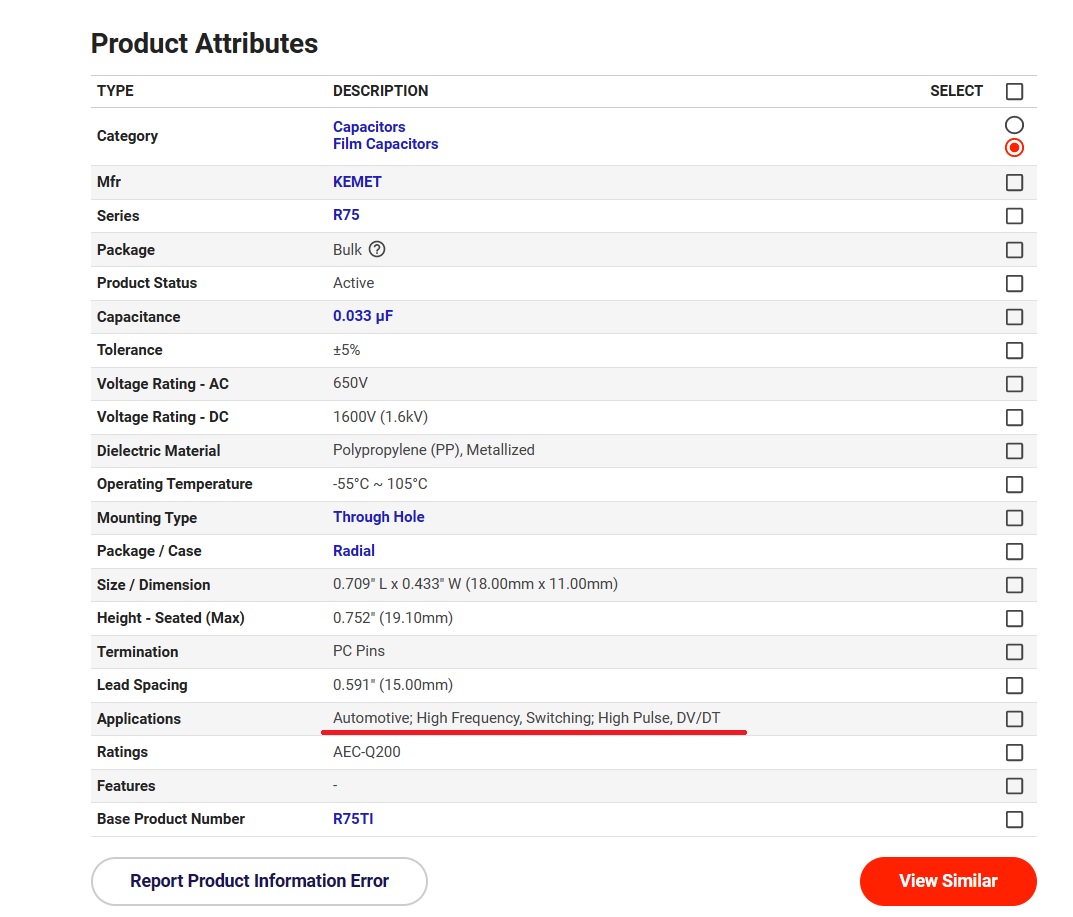1073x917 pixels.
Task: Select the Film Capacitors radio button
Action: click(1014, 147)
